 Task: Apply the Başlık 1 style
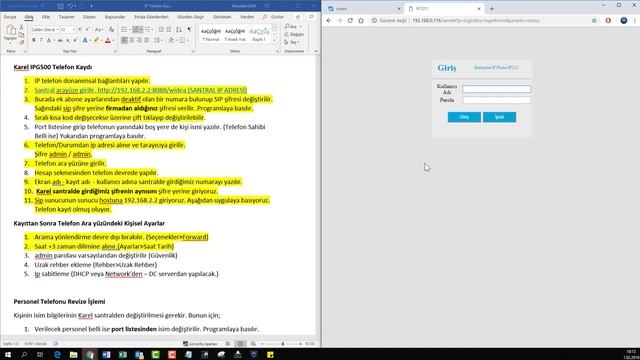pyautogui.click(x=259, y=34)
